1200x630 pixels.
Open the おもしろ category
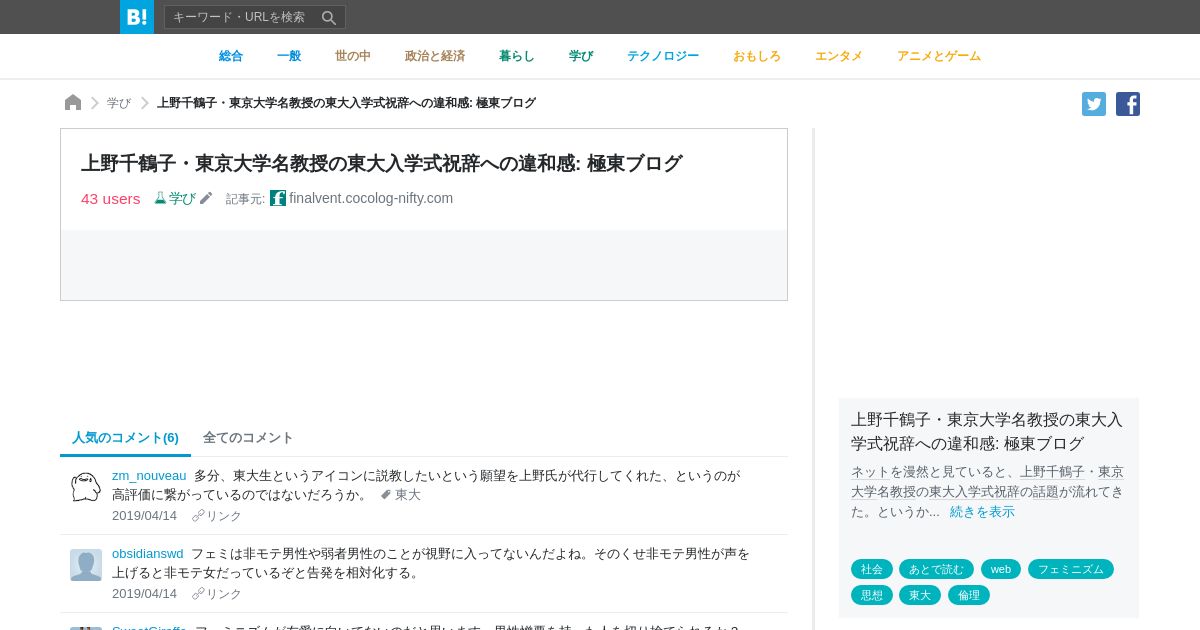coord(757,56)
